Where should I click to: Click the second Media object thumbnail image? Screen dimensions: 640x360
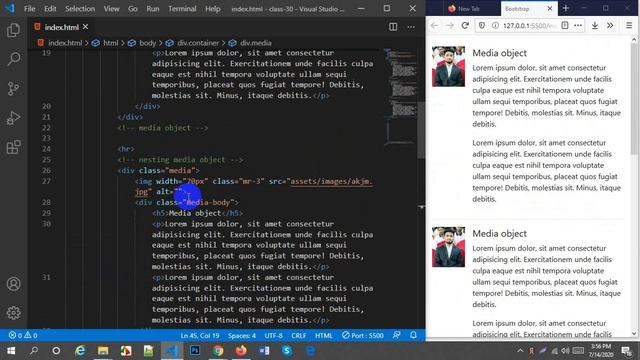click(x=448, y=247)
